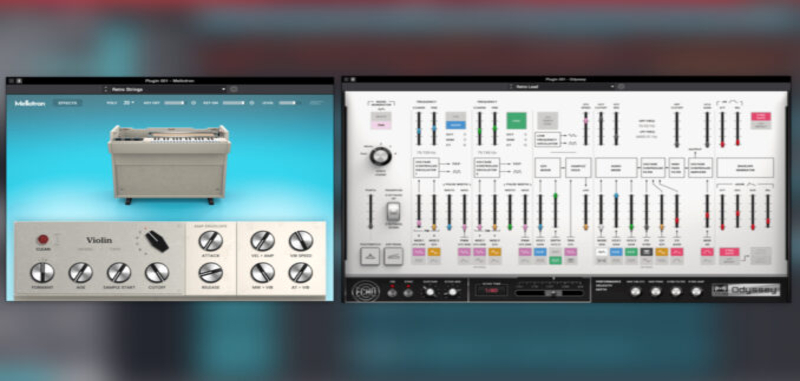Click the second red LED button beside FDR logo
This screenshot has height=381, width=800.
(408, 292)
